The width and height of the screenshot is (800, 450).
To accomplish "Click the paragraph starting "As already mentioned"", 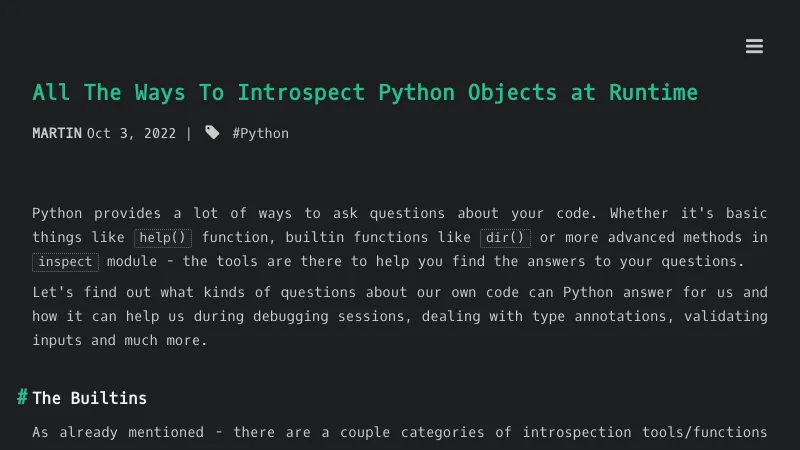I will pyautogui.click(x=400, y=433).
